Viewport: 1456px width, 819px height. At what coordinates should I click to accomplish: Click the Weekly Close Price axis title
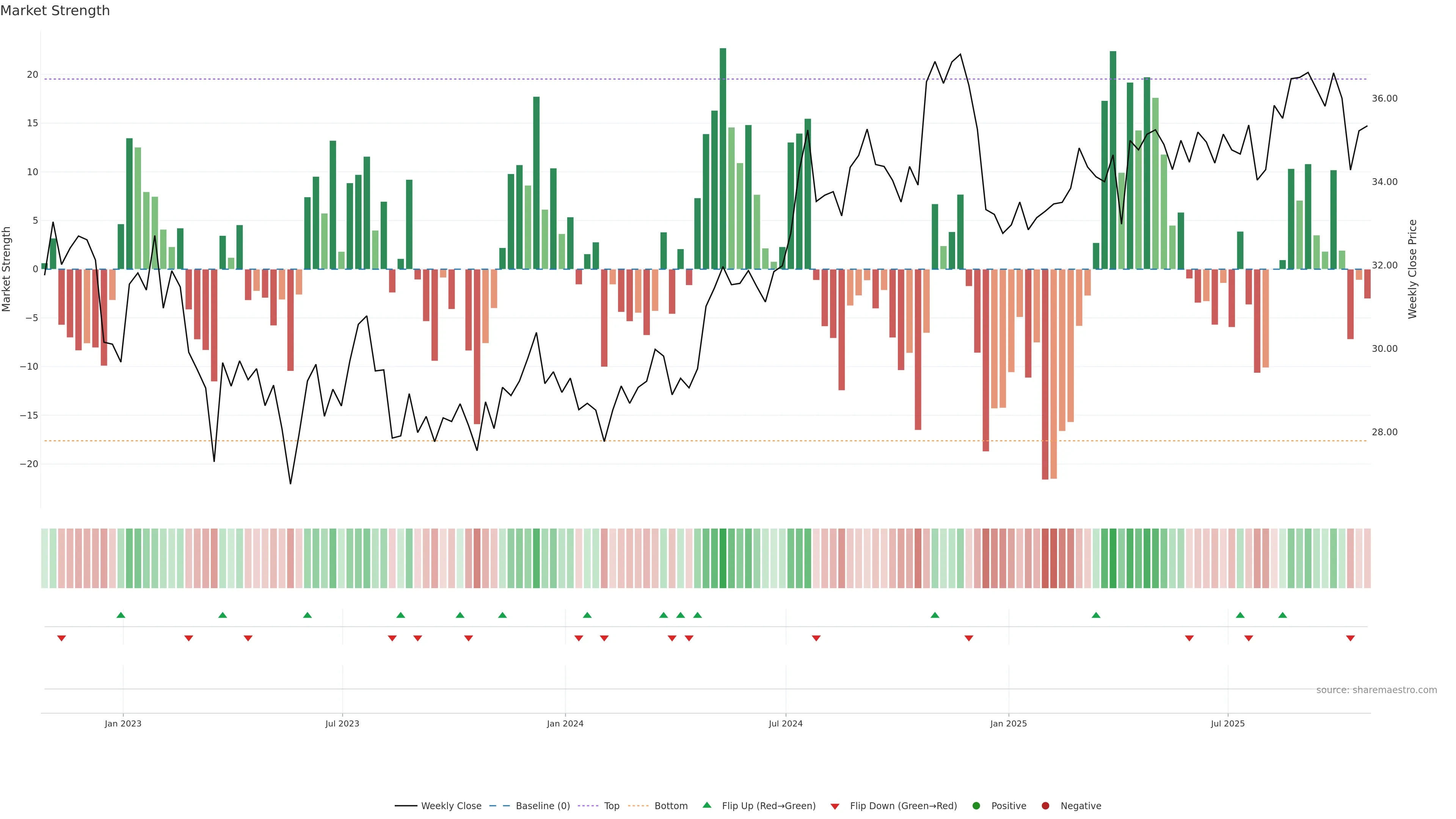pos(1412,269)
